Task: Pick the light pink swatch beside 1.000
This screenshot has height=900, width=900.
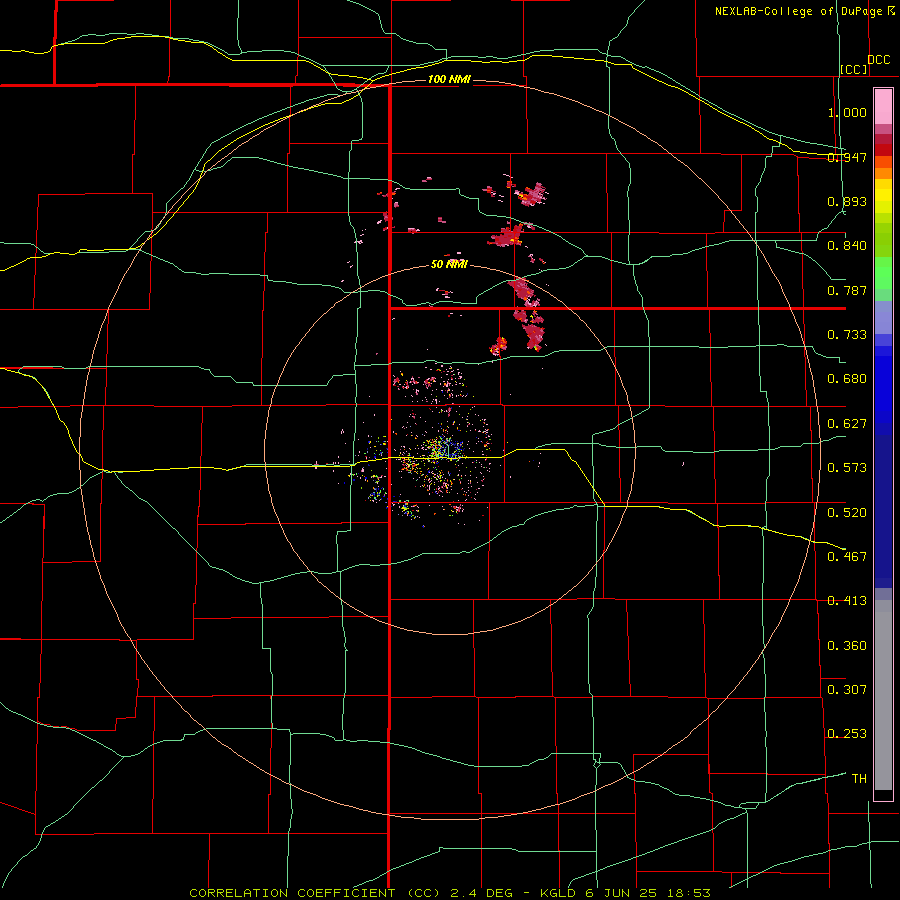Action: [x=883, y=107]
